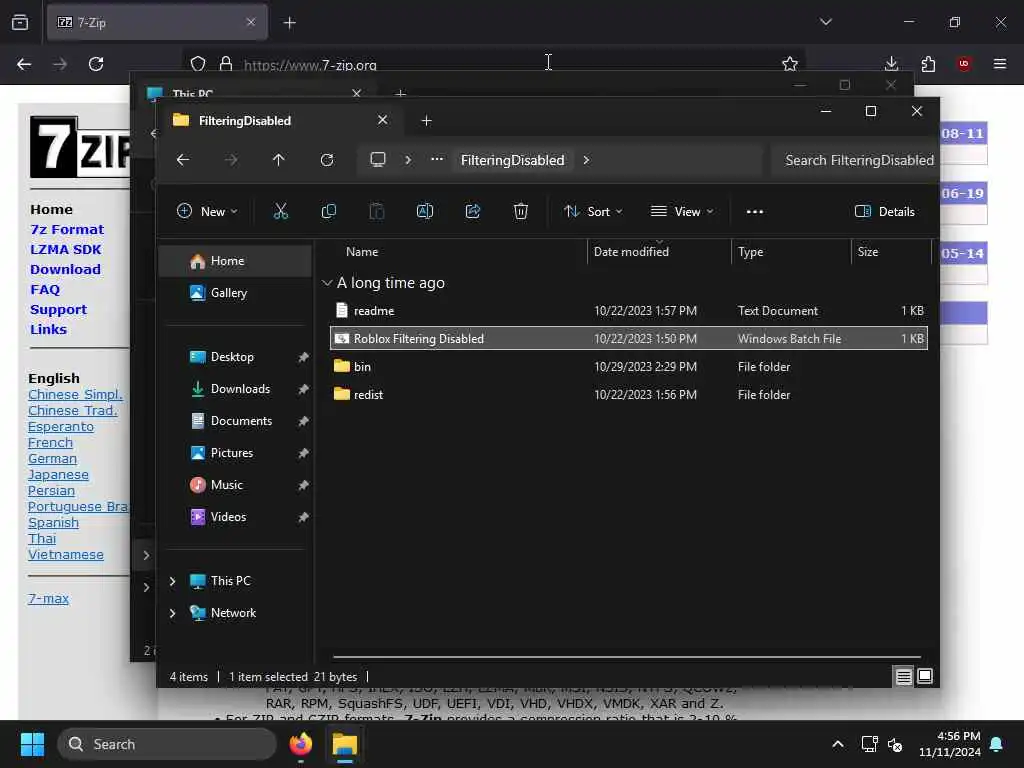The image size is (1024, 768).
Task: Click the PC monitor icon in address bar
Action: pos(377,160)
